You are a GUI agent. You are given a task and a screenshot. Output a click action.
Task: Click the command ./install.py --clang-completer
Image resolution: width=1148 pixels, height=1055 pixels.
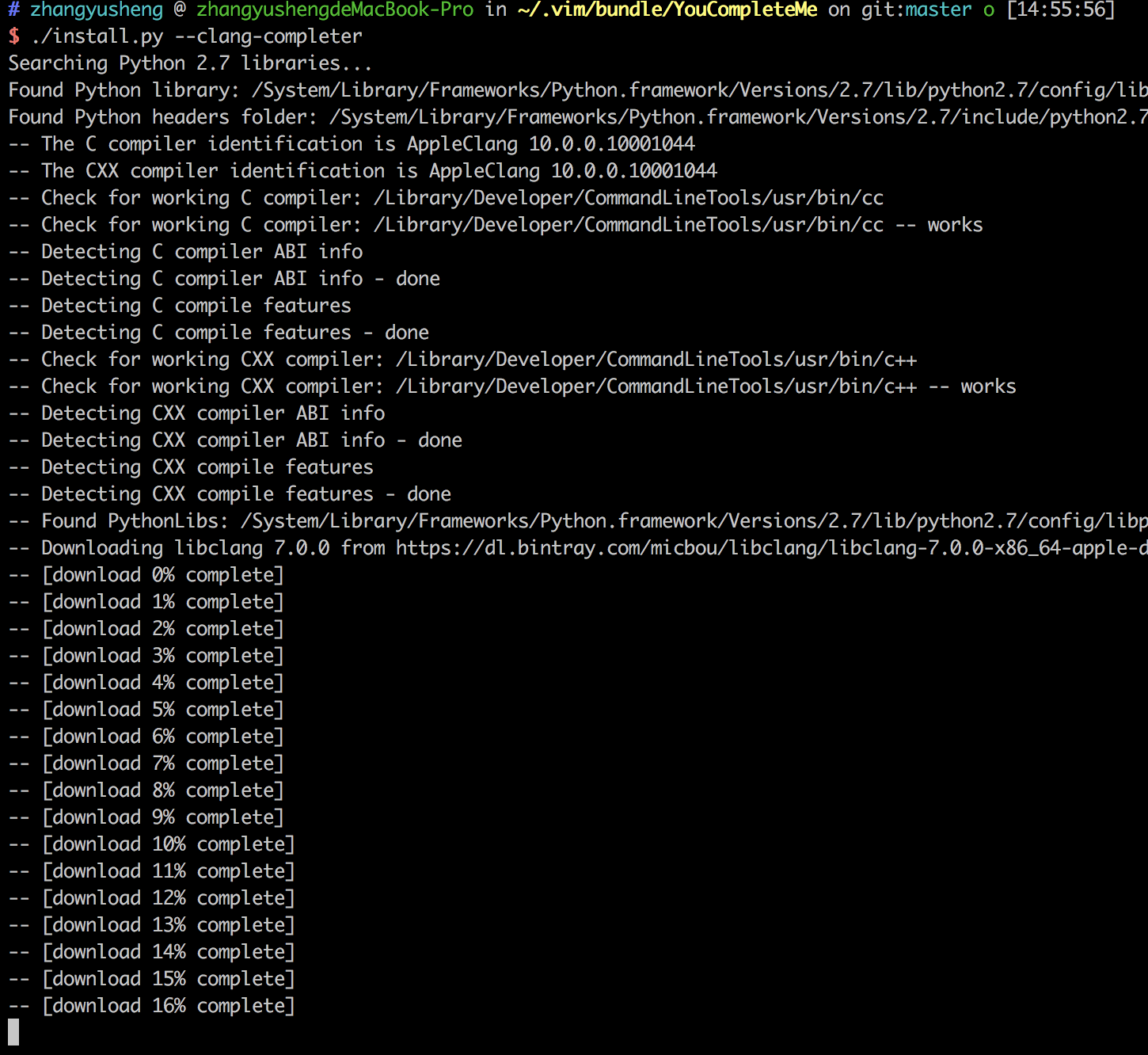(197, 36)
